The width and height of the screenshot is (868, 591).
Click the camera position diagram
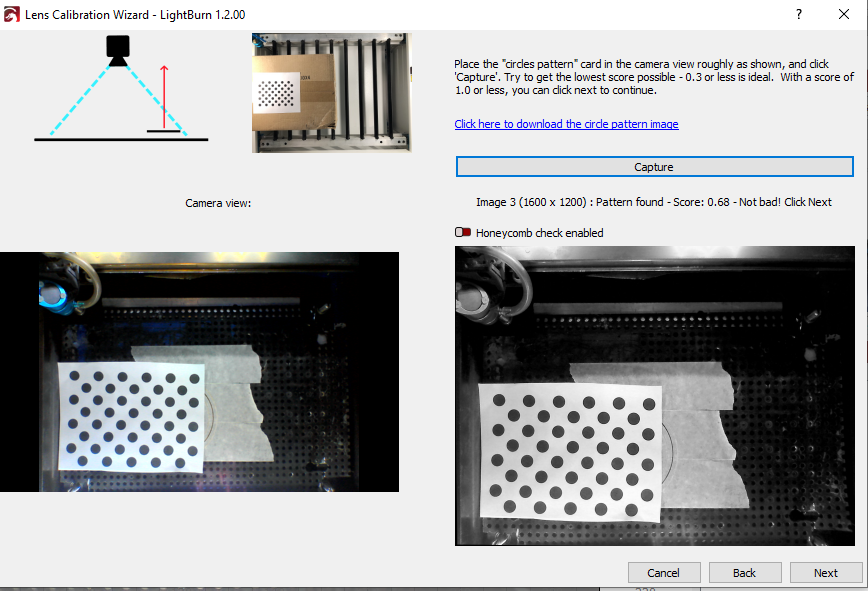tap(121, 89)
